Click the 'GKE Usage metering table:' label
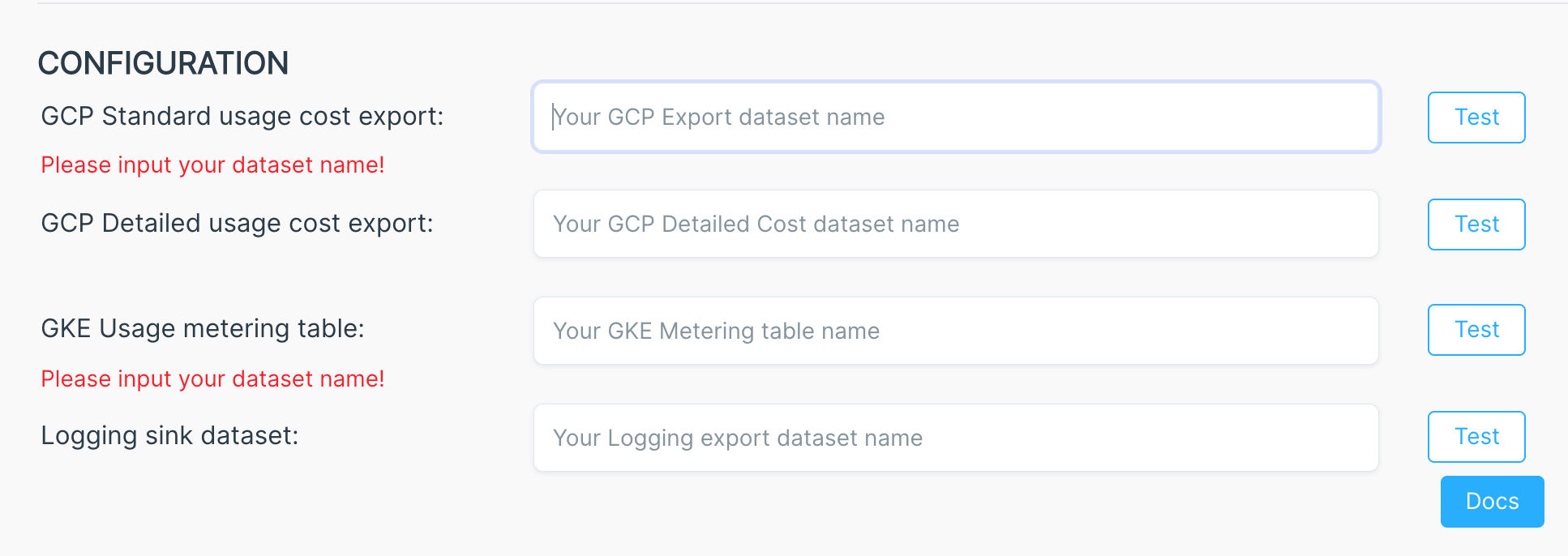 [203, 329]
